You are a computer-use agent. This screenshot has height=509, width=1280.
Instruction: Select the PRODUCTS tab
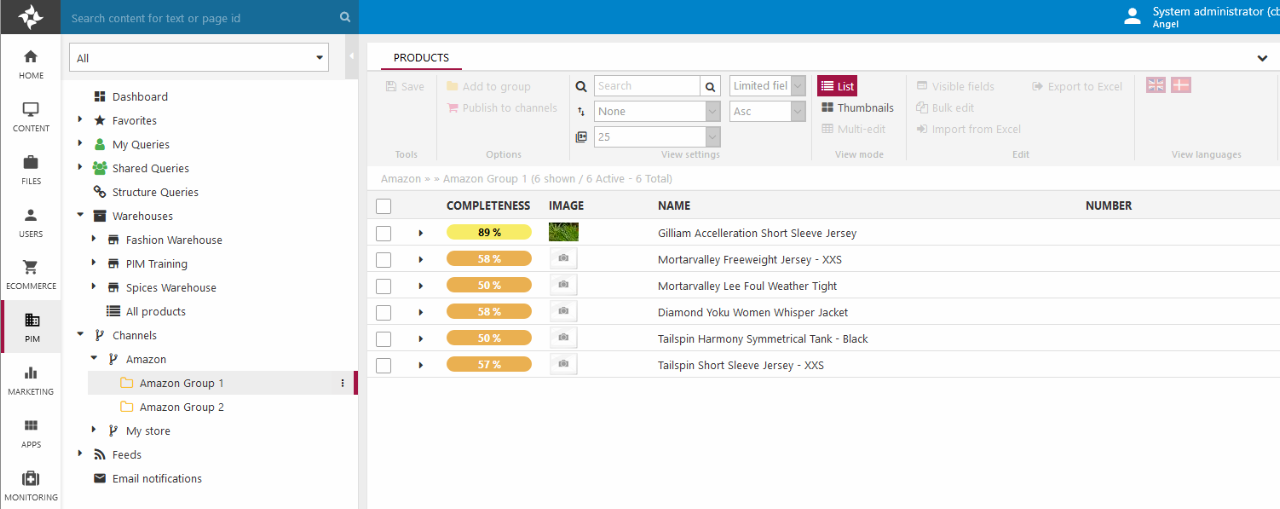pos(421,58)
